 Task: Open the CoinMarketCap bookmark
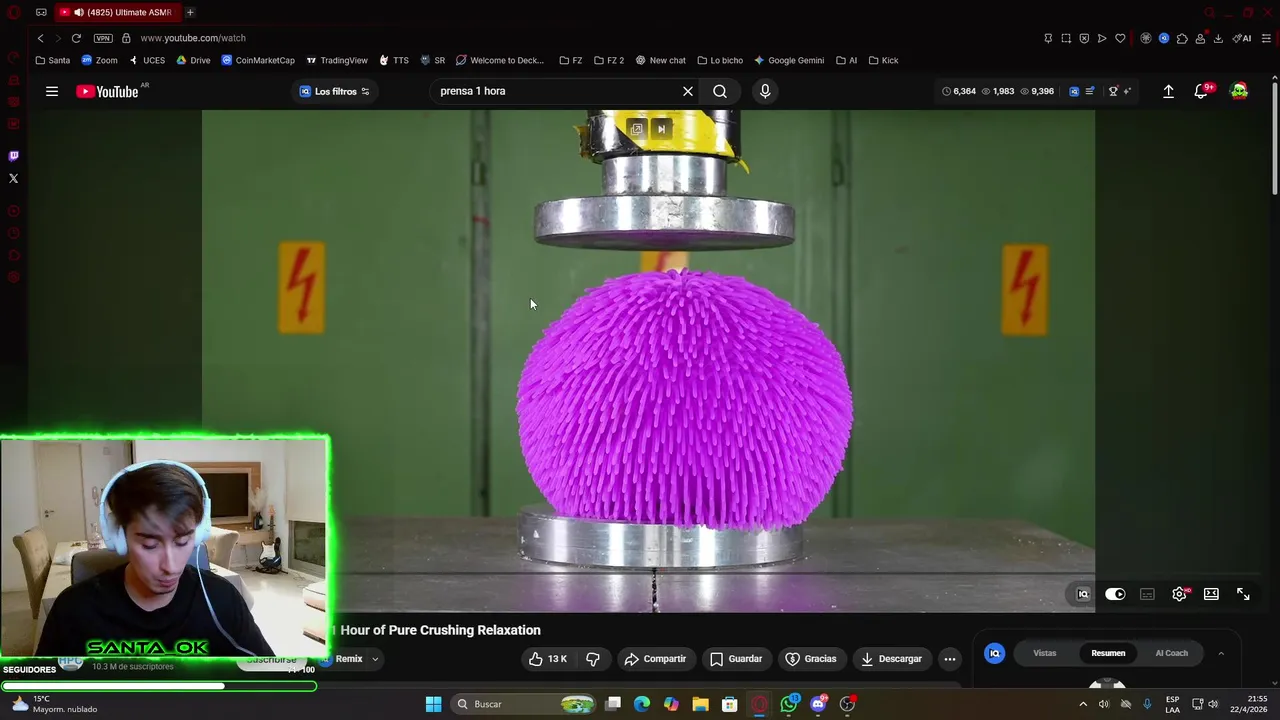click(x=258, y=60)
